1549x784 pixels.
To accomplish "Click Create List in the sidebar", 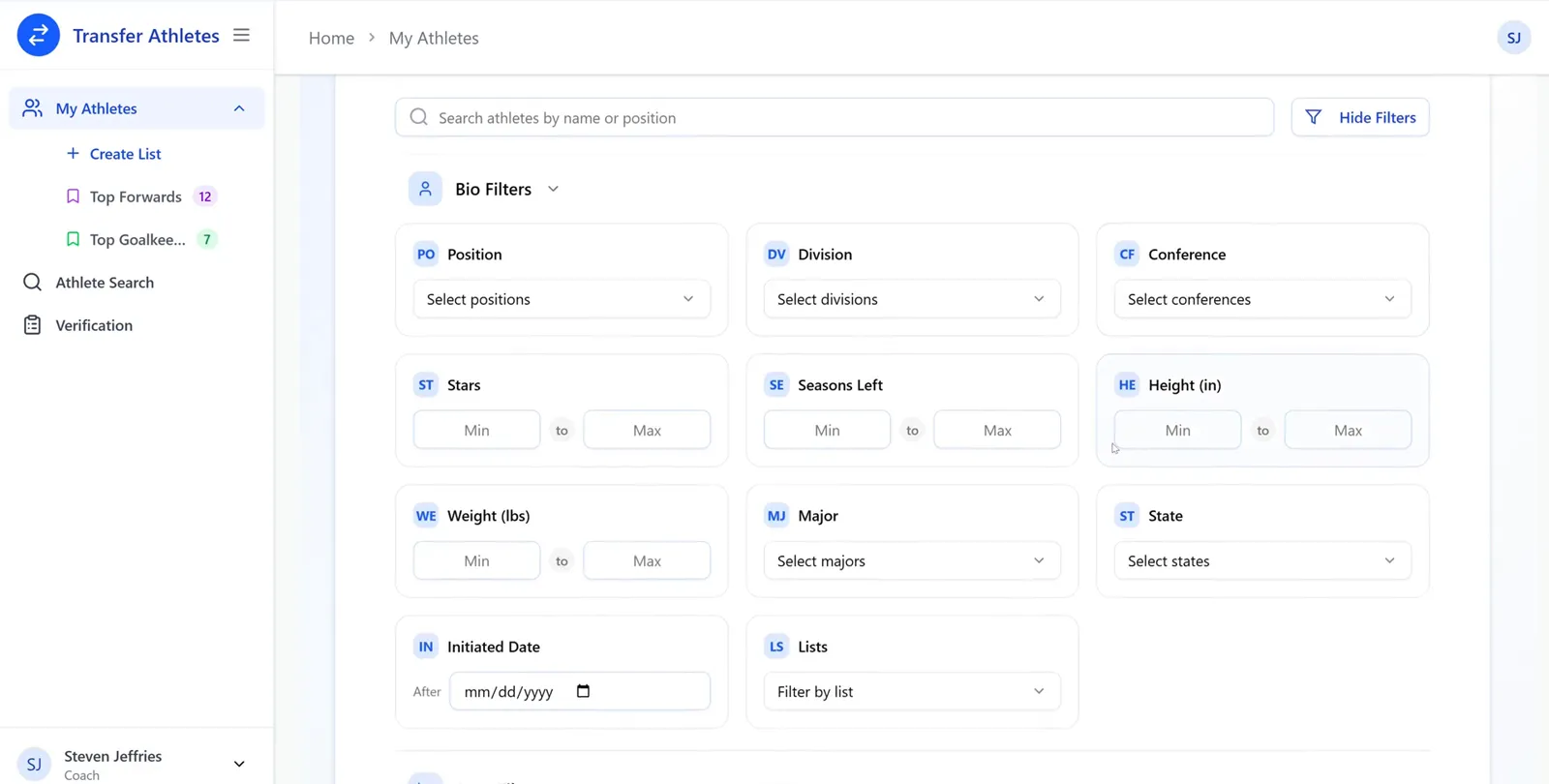I will pyautogui.click(x=113, y=154).
